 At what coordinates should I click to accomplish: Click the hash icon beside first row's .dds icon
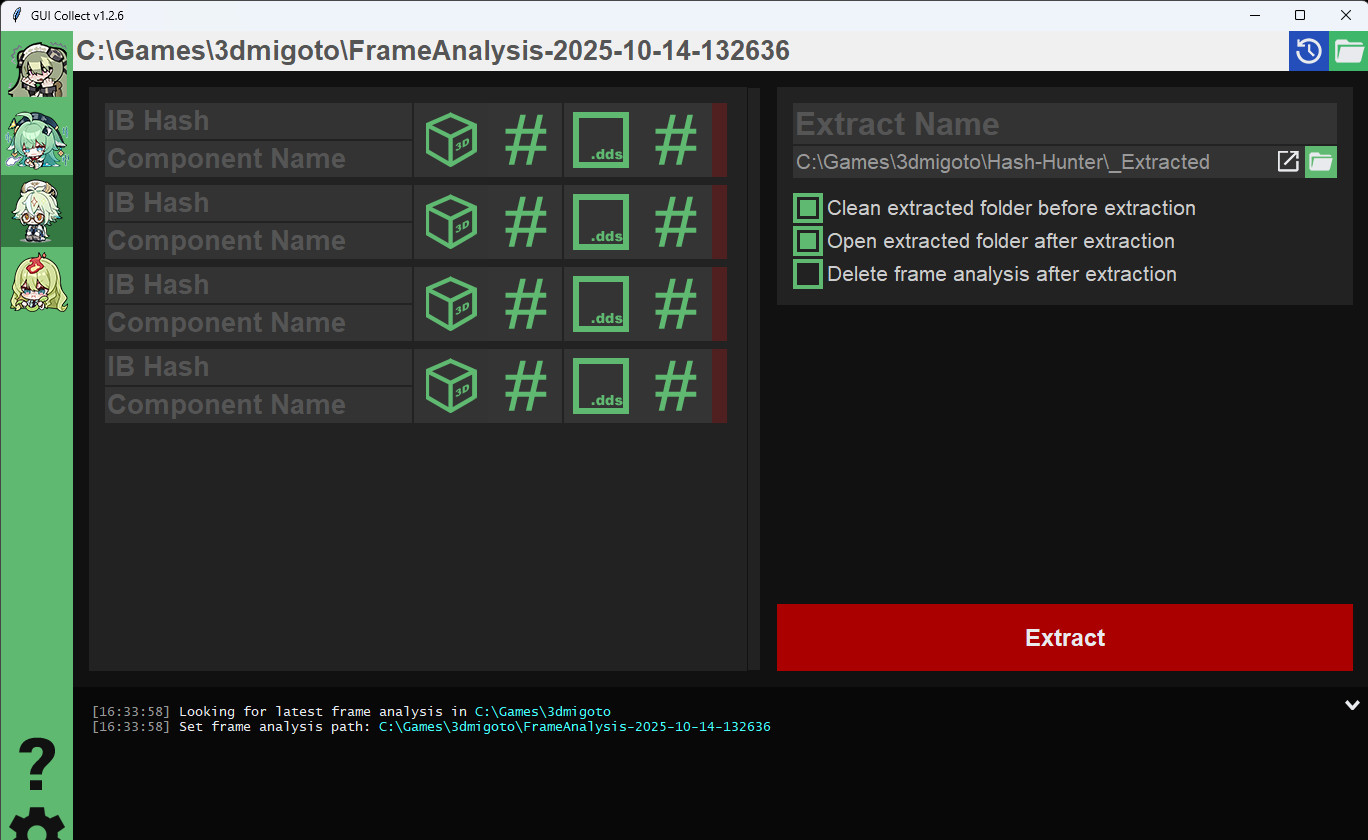tap(676, 140)
